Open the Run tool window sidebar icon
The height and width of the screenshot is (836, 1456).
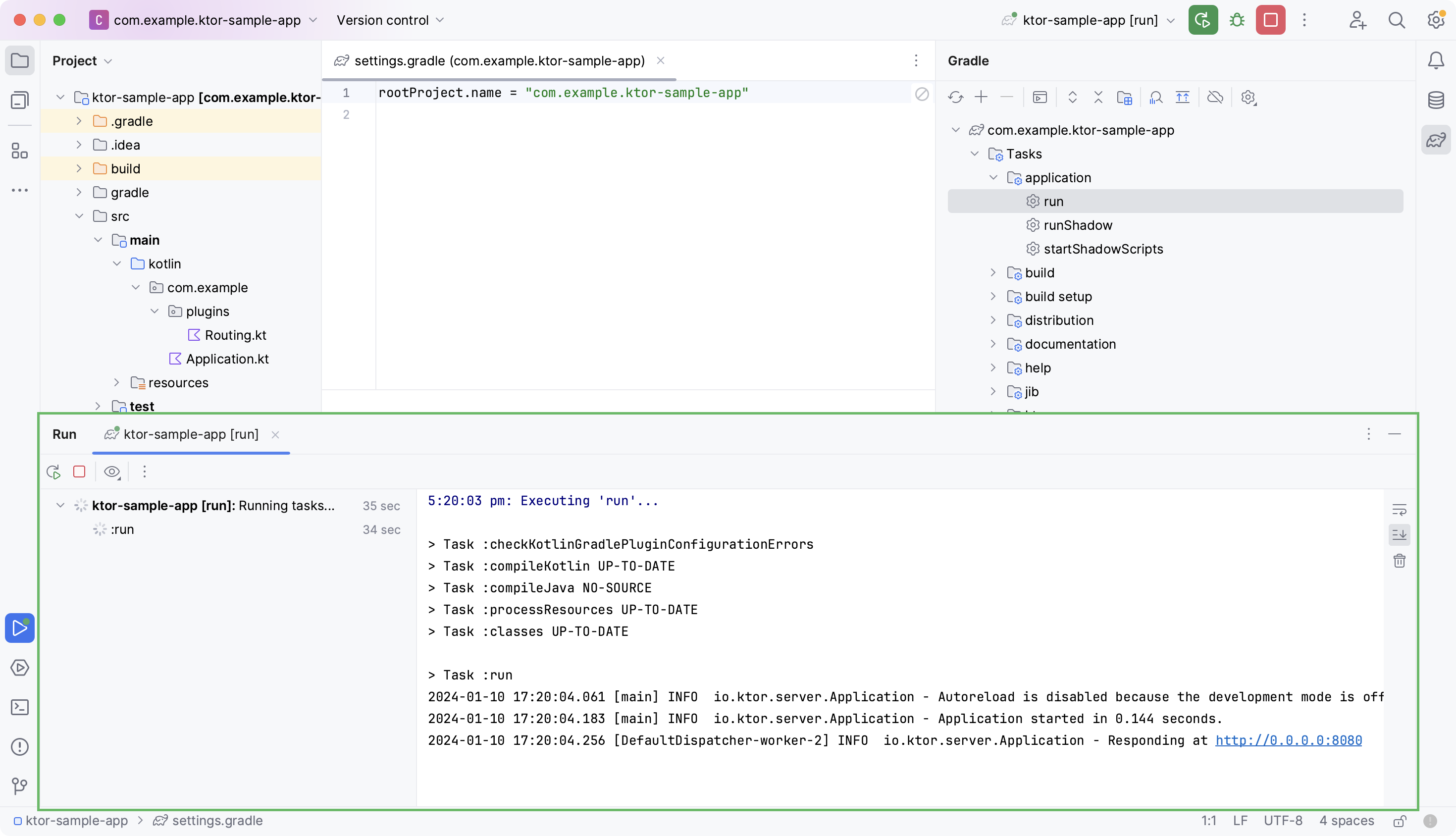19,627
